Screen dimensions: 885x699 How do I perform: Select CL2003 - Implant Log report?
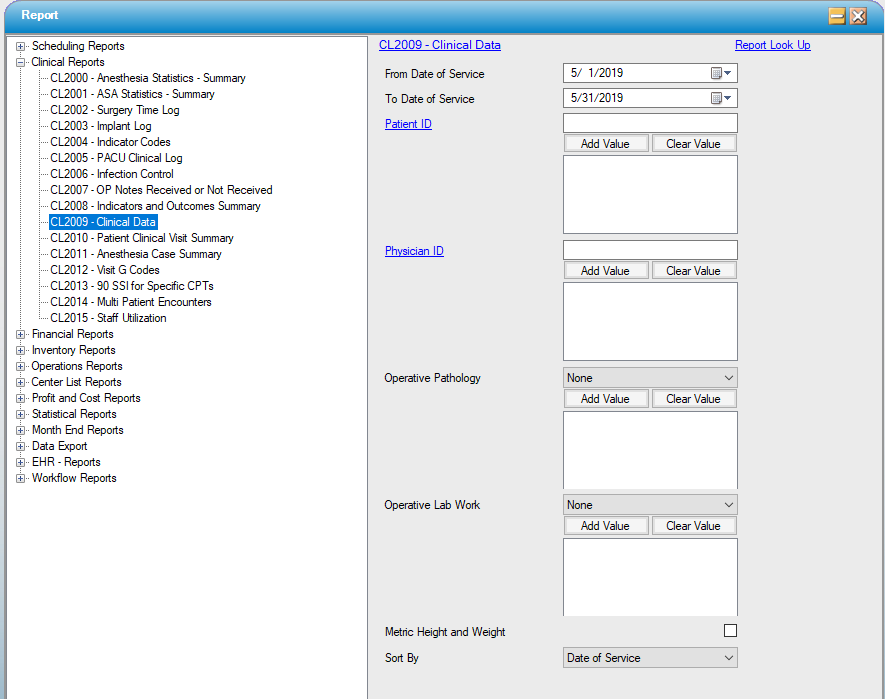(x=101, y=126)
